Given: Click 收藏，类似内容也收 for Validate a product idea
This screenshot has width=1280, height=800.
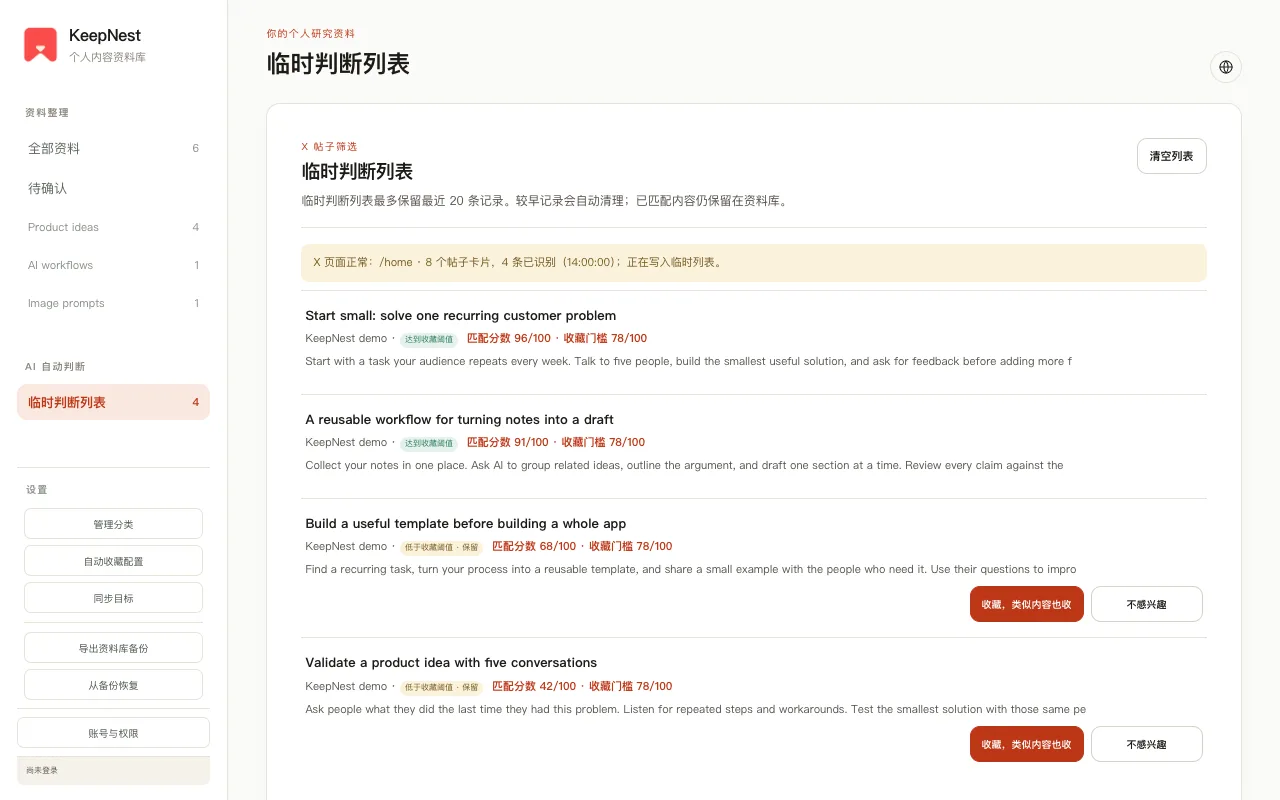Looking at the screenshot, I should 1026,744.
